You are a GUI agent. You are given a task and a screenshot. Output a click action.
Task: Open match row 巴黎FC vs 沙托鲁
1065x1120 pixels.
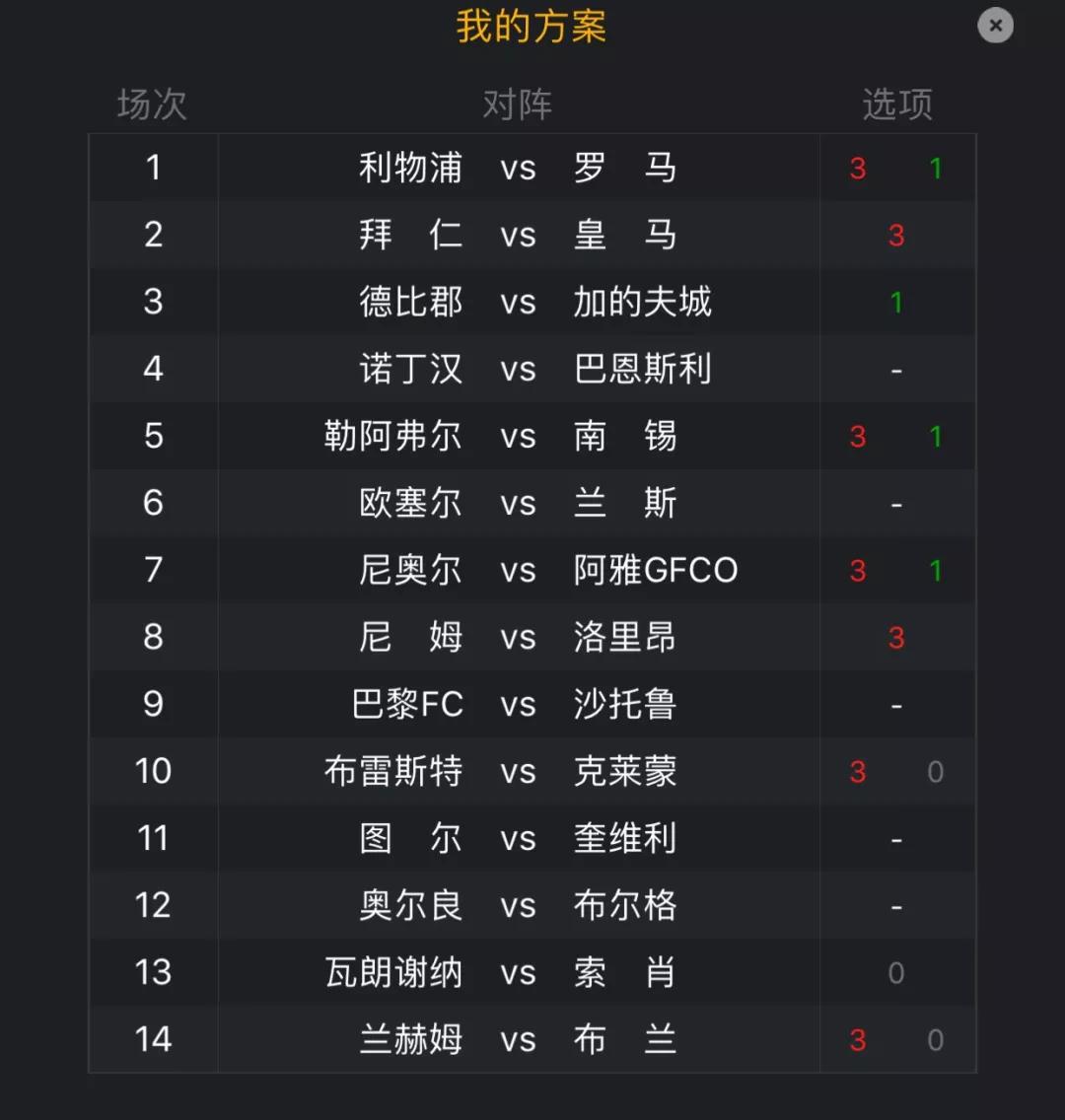(532, 704)
